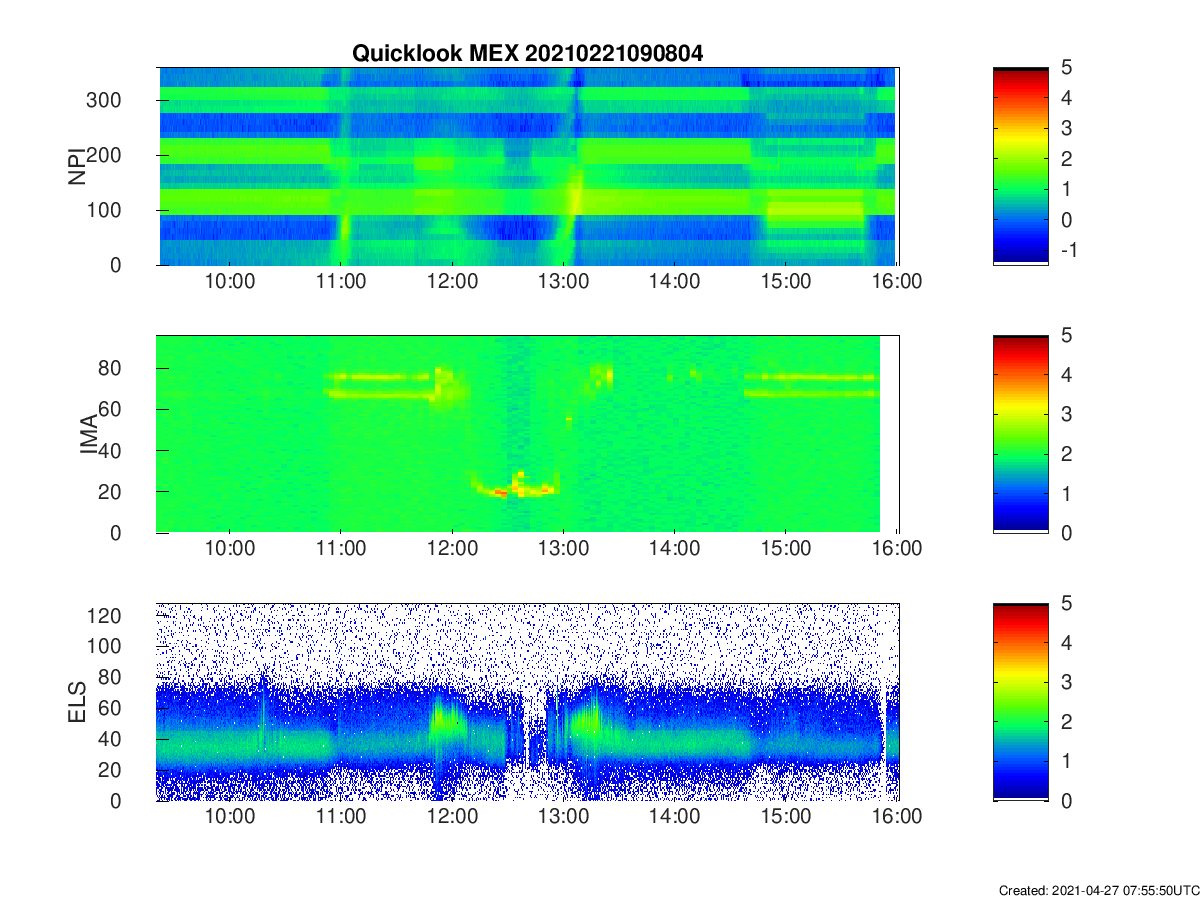Click the "2" tick on ELS colorbar
Image resolution: width=1200 pixels, height=900 pixels.
coord(1066,722)
